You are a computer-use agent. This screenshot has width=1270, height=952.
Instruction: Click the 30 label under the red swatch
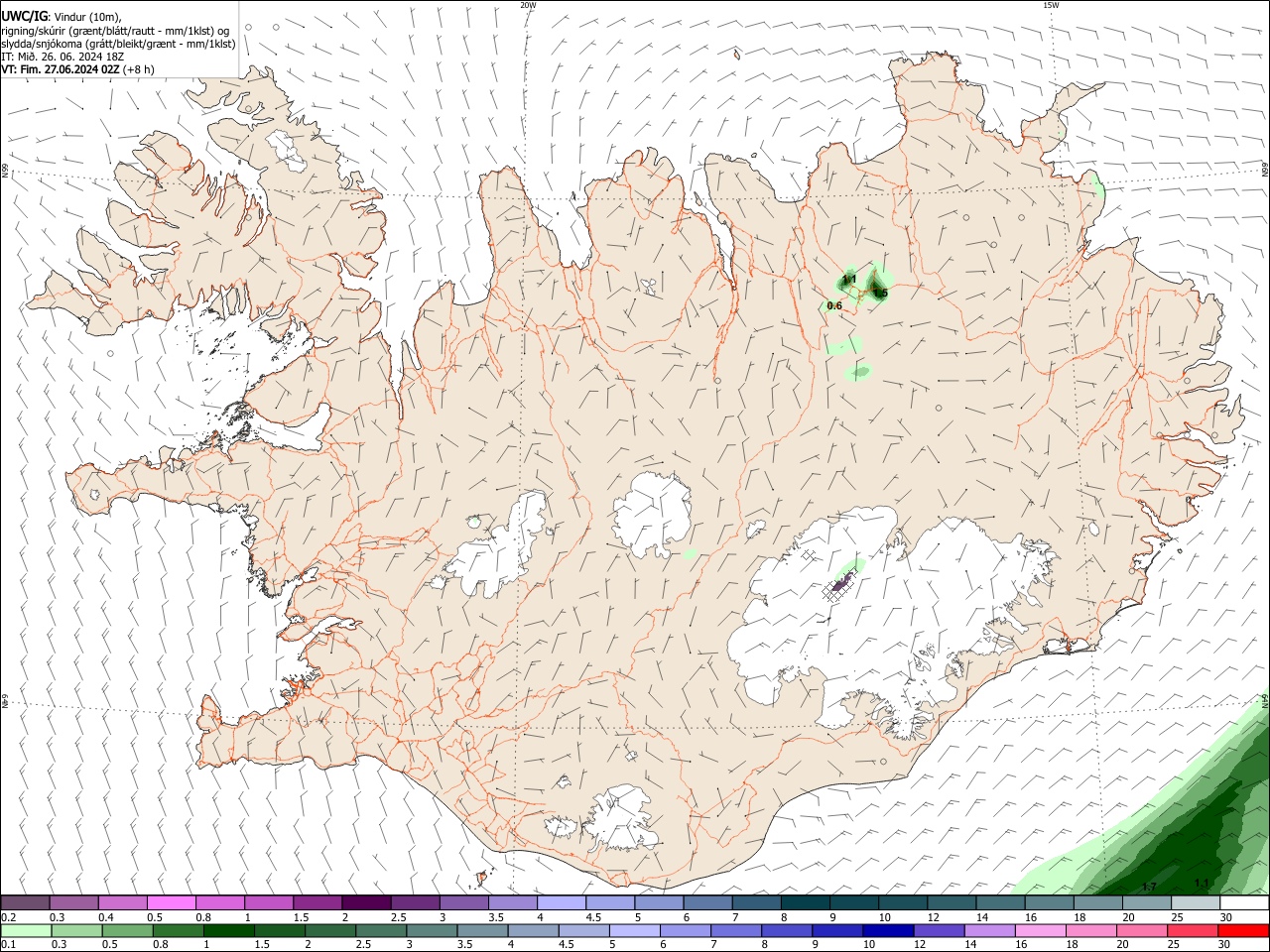pos(1225,945)
